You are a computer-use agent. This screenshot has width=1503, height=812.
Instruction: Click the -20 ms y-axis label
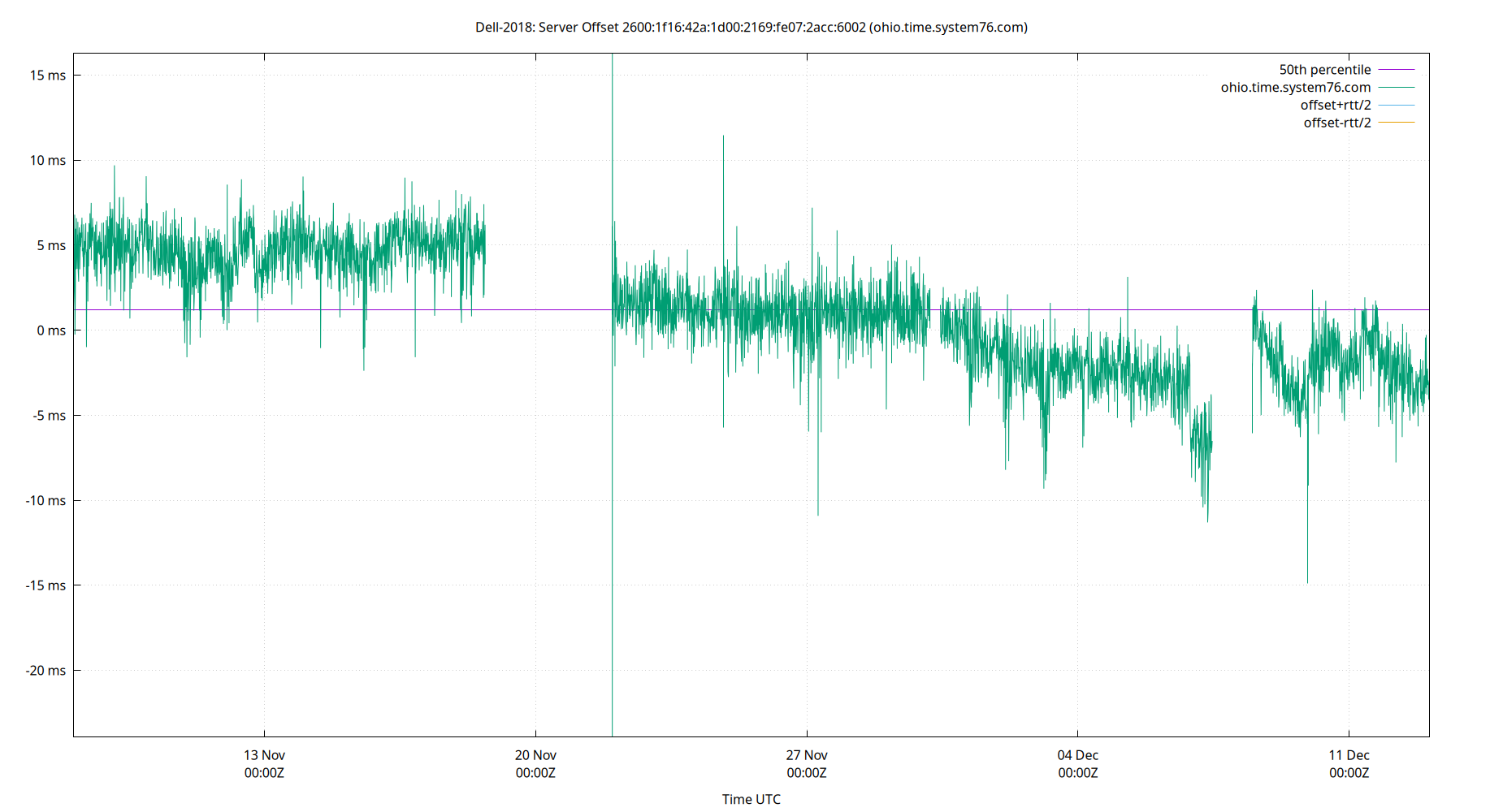tap(45, 670)
